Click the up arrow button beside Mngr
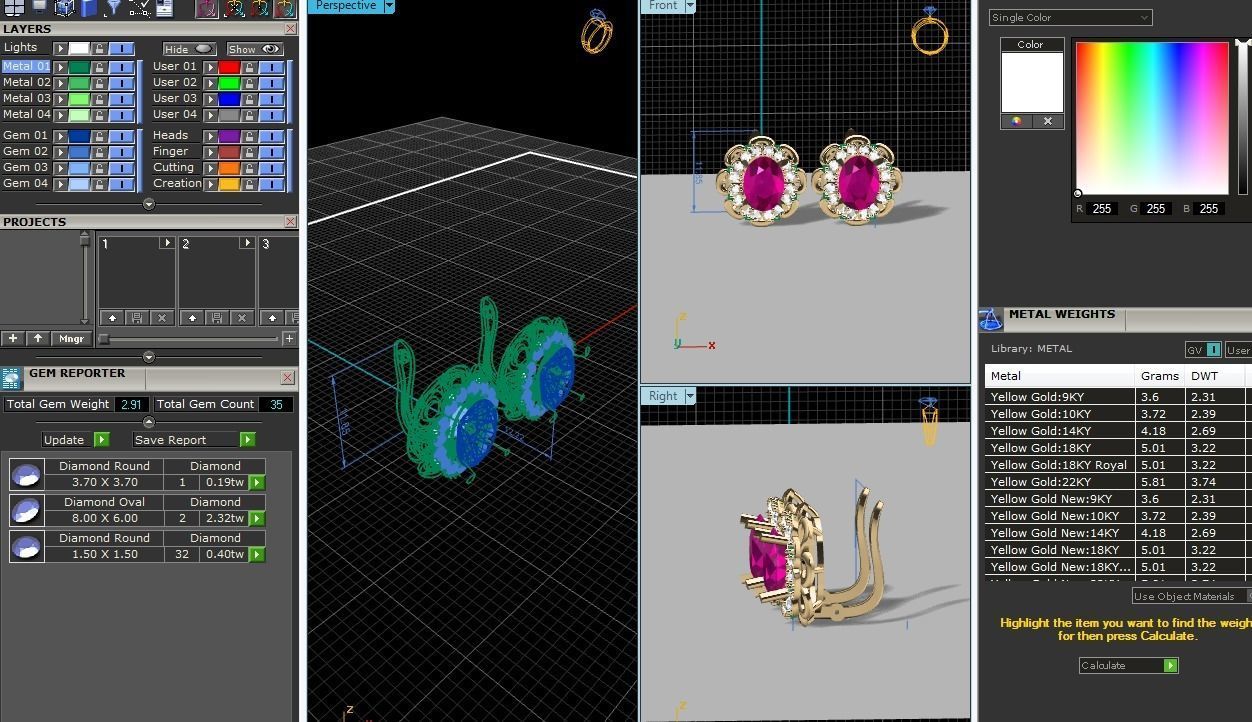This screenshot has width=1252, height=722. (x=38, y=339)
